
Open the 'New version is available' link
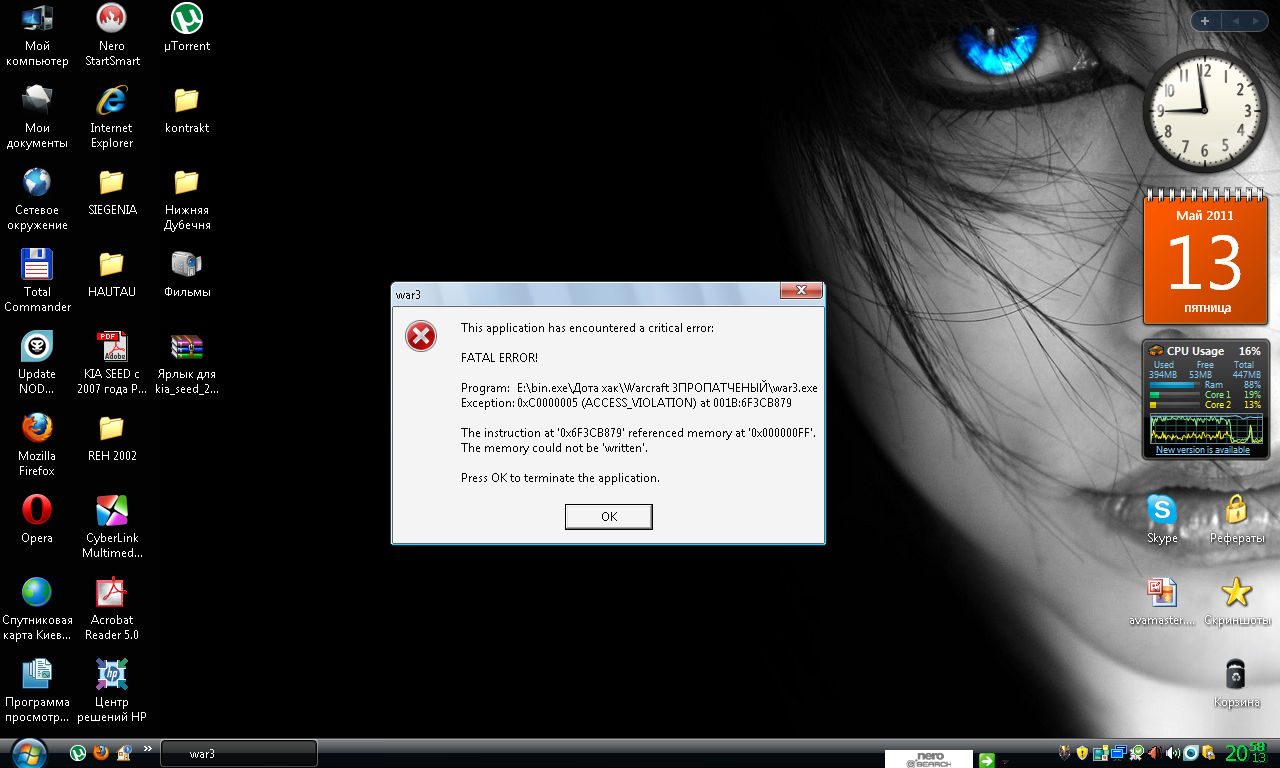1203,450
